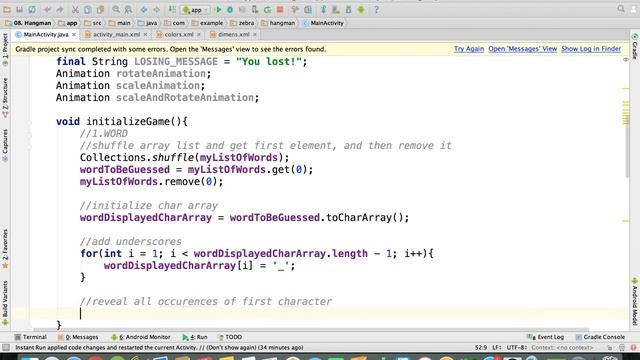This screenshot has height=360, width=640.
Task: Click the Sync Project with Gradle icon
Action: click(324, 9)
